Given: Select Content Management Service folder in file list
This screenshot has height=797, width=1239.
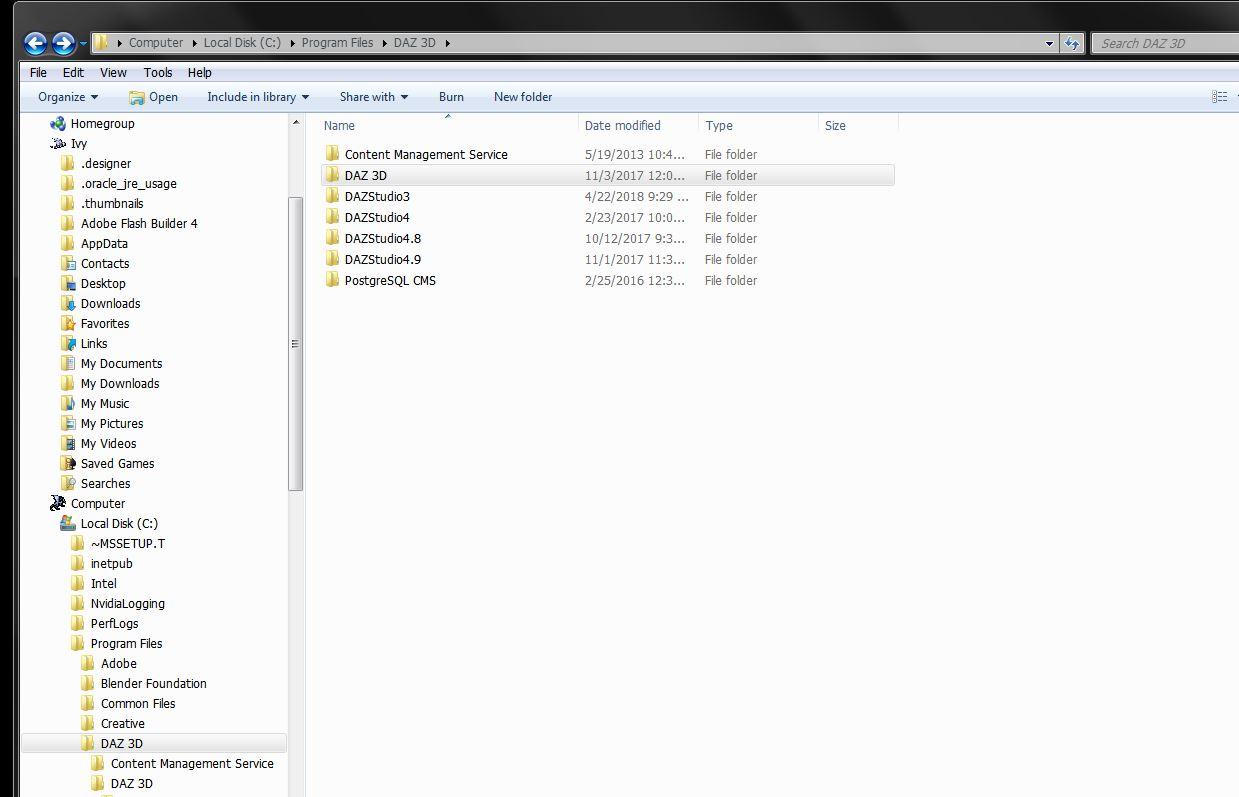Looking at the screenshot, I should tap(426, 154).
